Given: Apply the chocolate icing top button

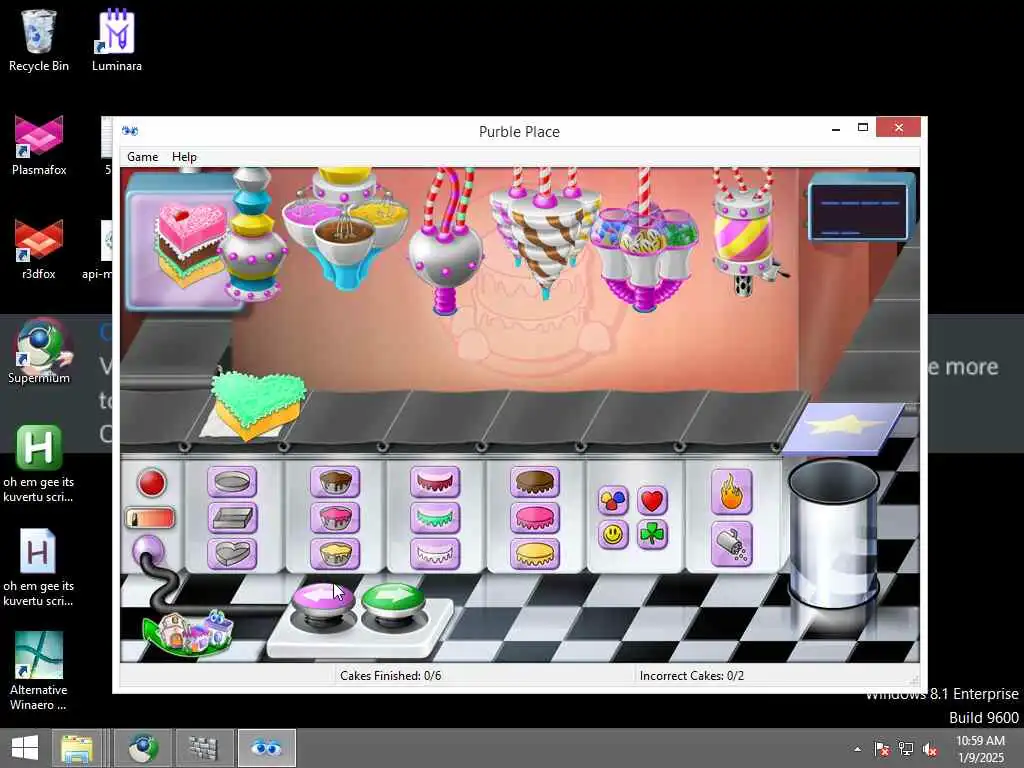Looking at the screenshot, I should (535, 482).
